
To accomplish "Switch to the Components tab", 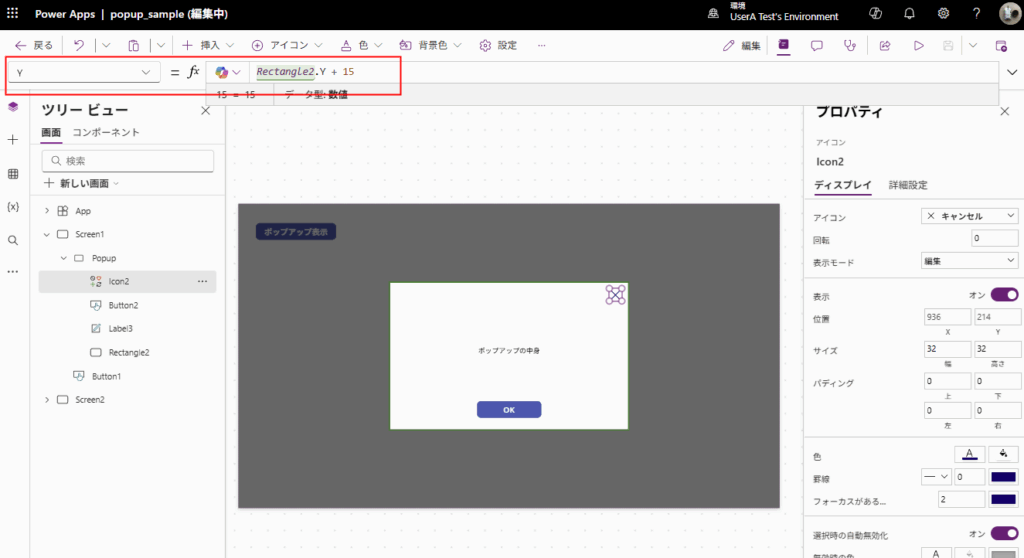I will click(106, 133).
